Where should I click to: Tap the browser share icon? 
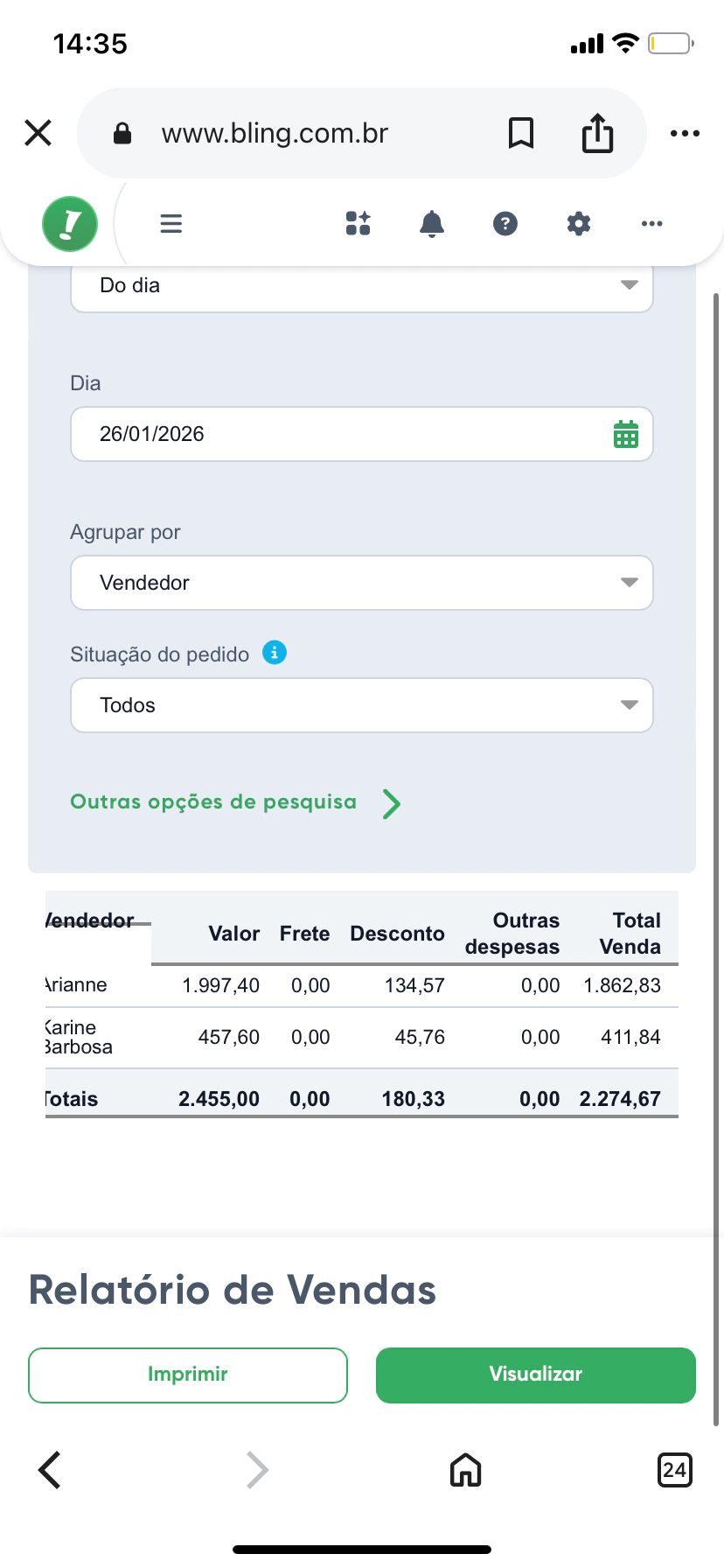point(598,133)
